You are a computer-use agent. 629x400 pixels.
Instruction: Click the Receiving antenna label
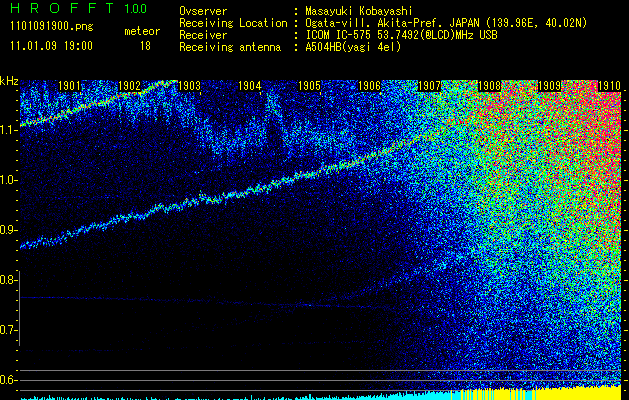230,47
